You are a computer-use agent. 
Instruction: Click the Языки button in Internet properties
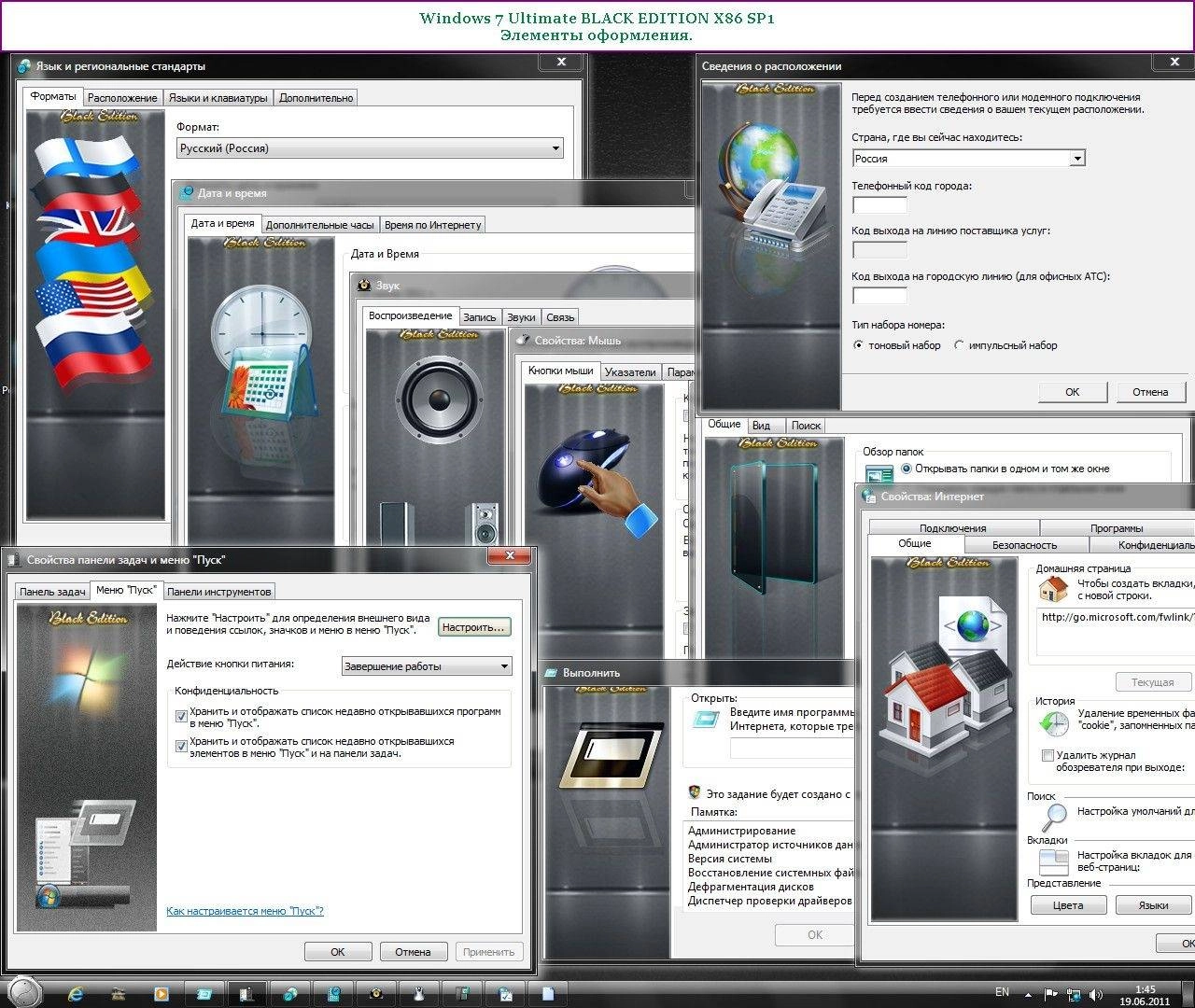click(x=1154, y=905)
